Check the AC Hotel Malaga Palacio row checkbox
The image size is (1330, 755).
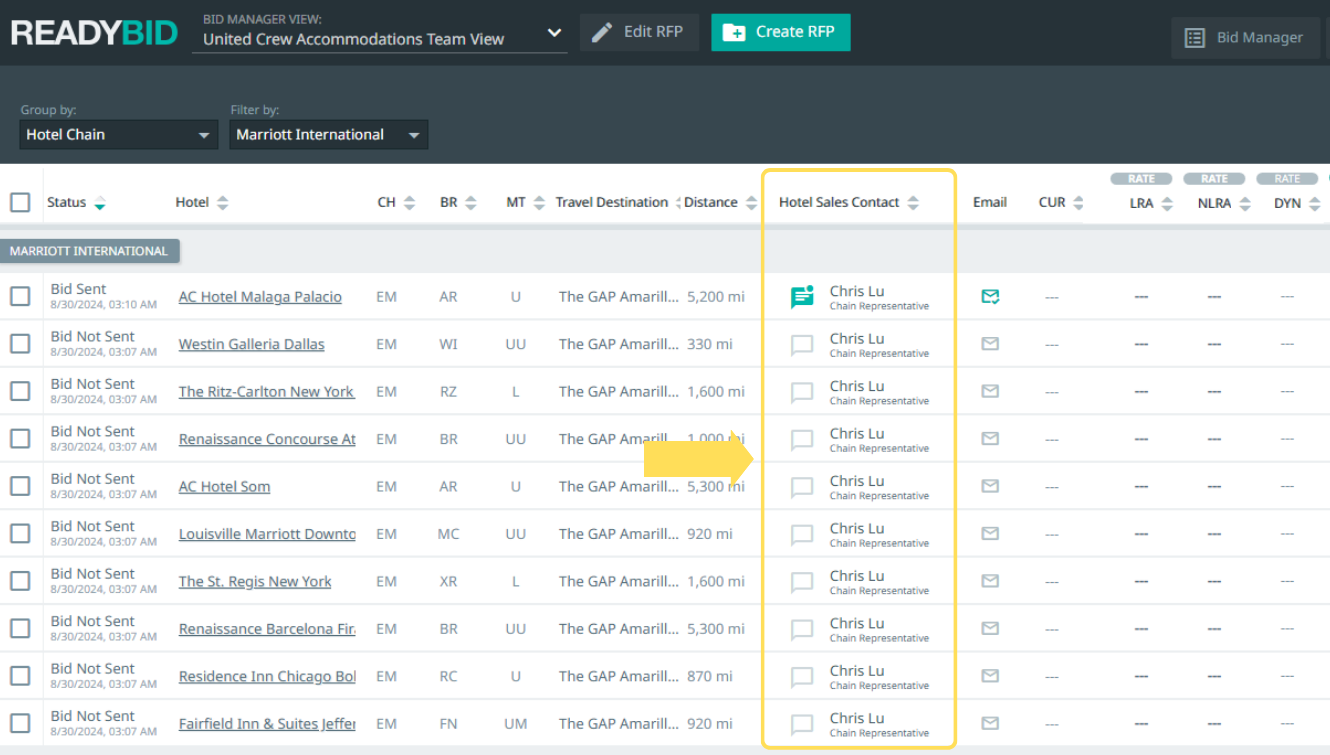pos(20,296)
